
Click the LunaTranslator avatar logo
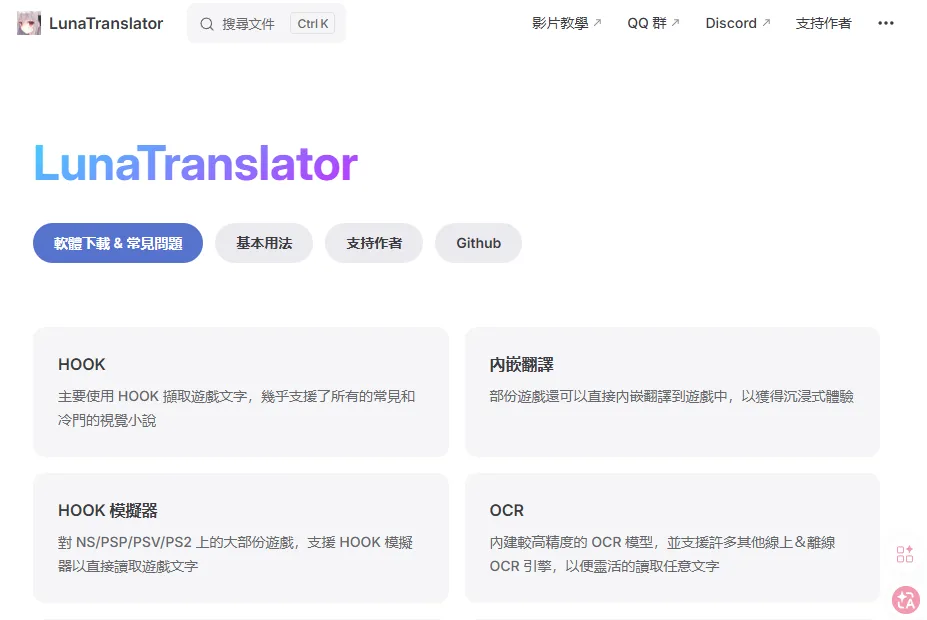pyautogui.click(x=29, y=23)
